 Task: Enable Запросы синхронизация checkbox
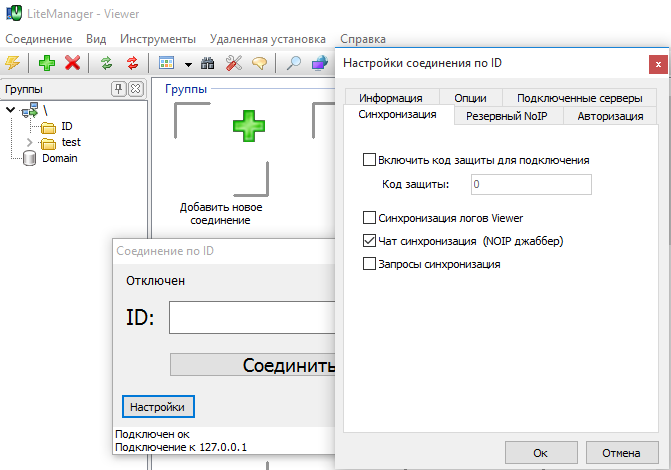click(369, 264)
